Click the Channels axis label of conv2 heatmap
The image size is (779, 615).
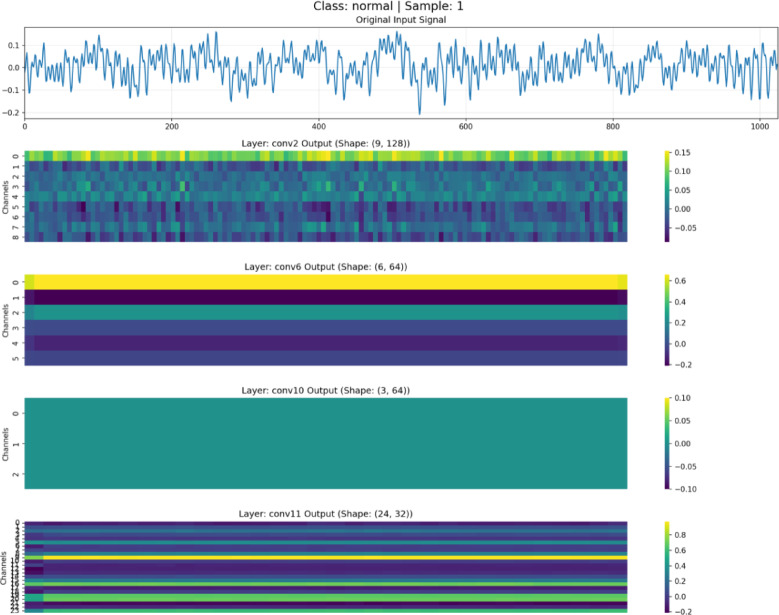(5, 197)
